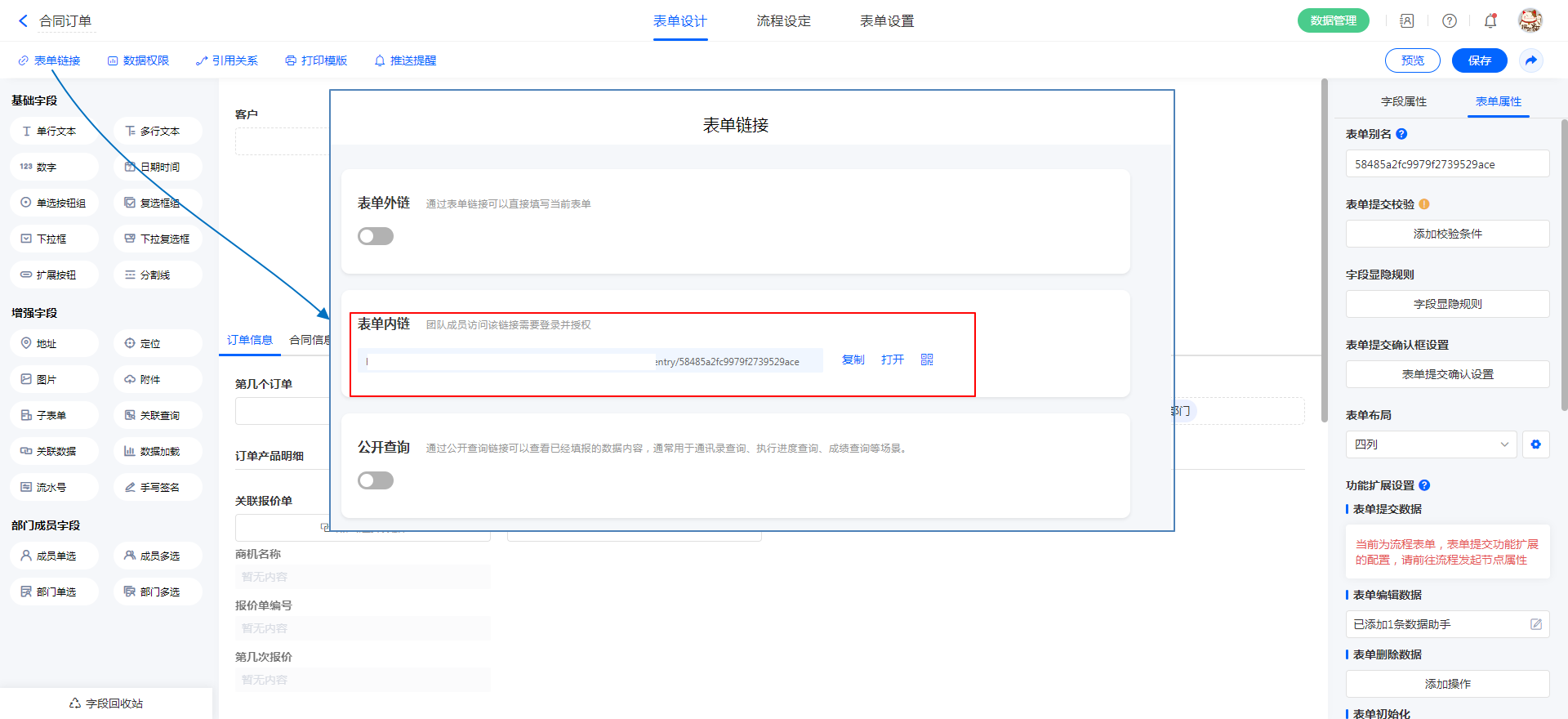This screenshot has height=719, width=1568.
Task: Open the 表单设置 tab
Action: 887,21
